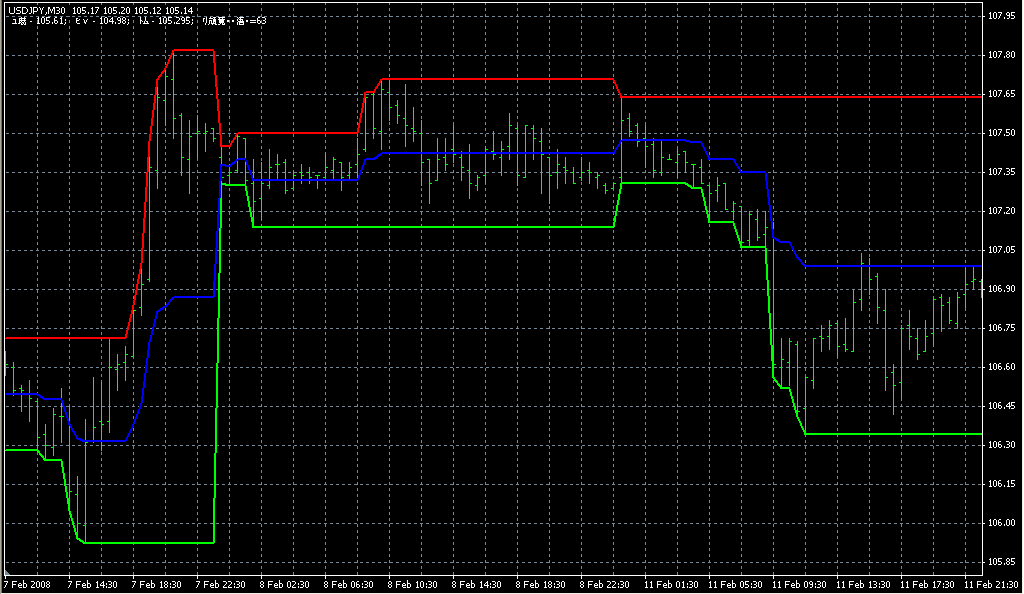Click the 107.05 price axis label
Viewport: 1024px width, 594px height.
click(1002, 249)
